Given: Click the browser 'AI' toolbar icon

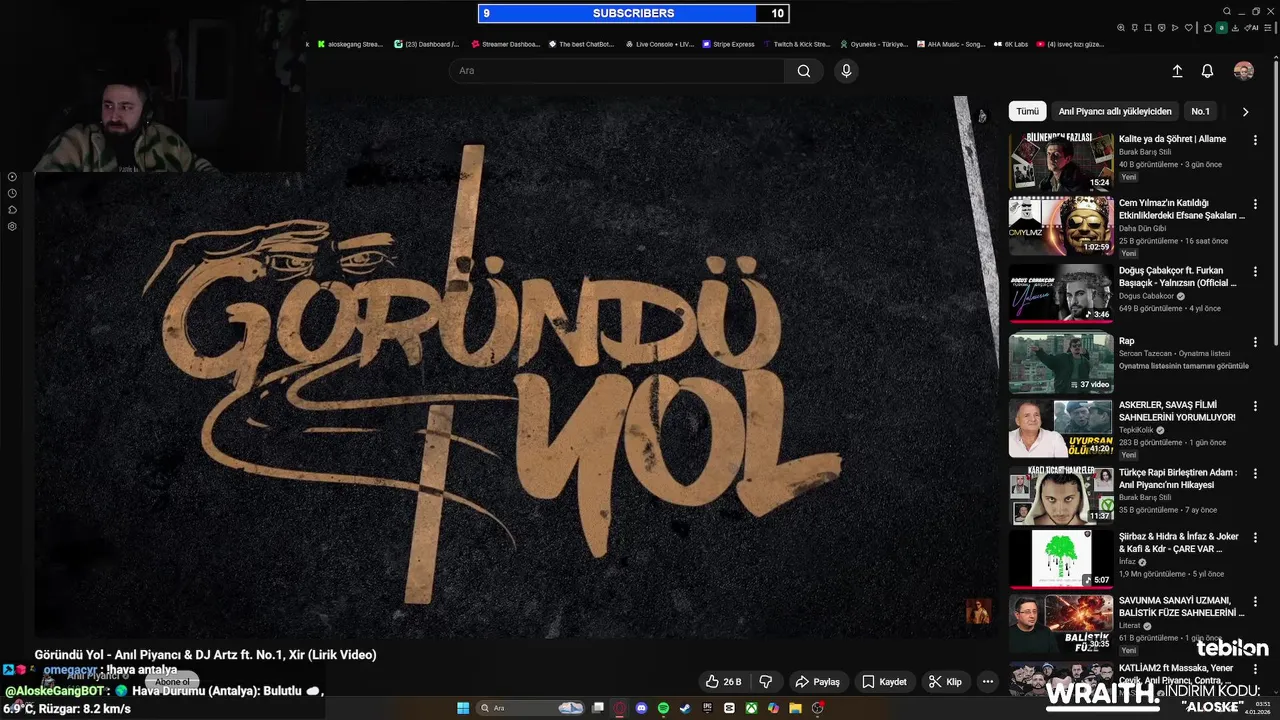Looking at the screenshot, I should click(1251, 28).
